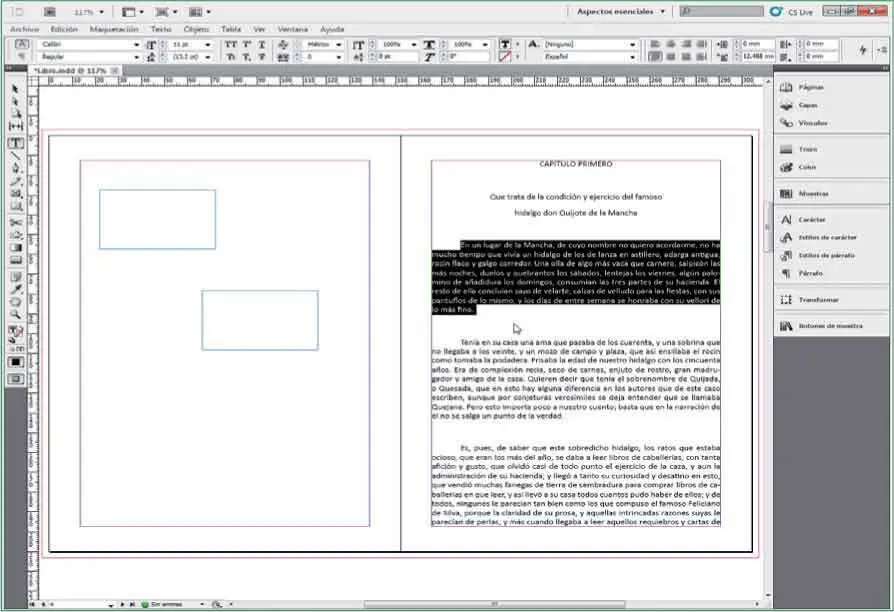Image resolution: width=894 pixels, height=612 pixels.
Task: Toggle All Caps (TT) formatting
Action: [x=230, y=44]
